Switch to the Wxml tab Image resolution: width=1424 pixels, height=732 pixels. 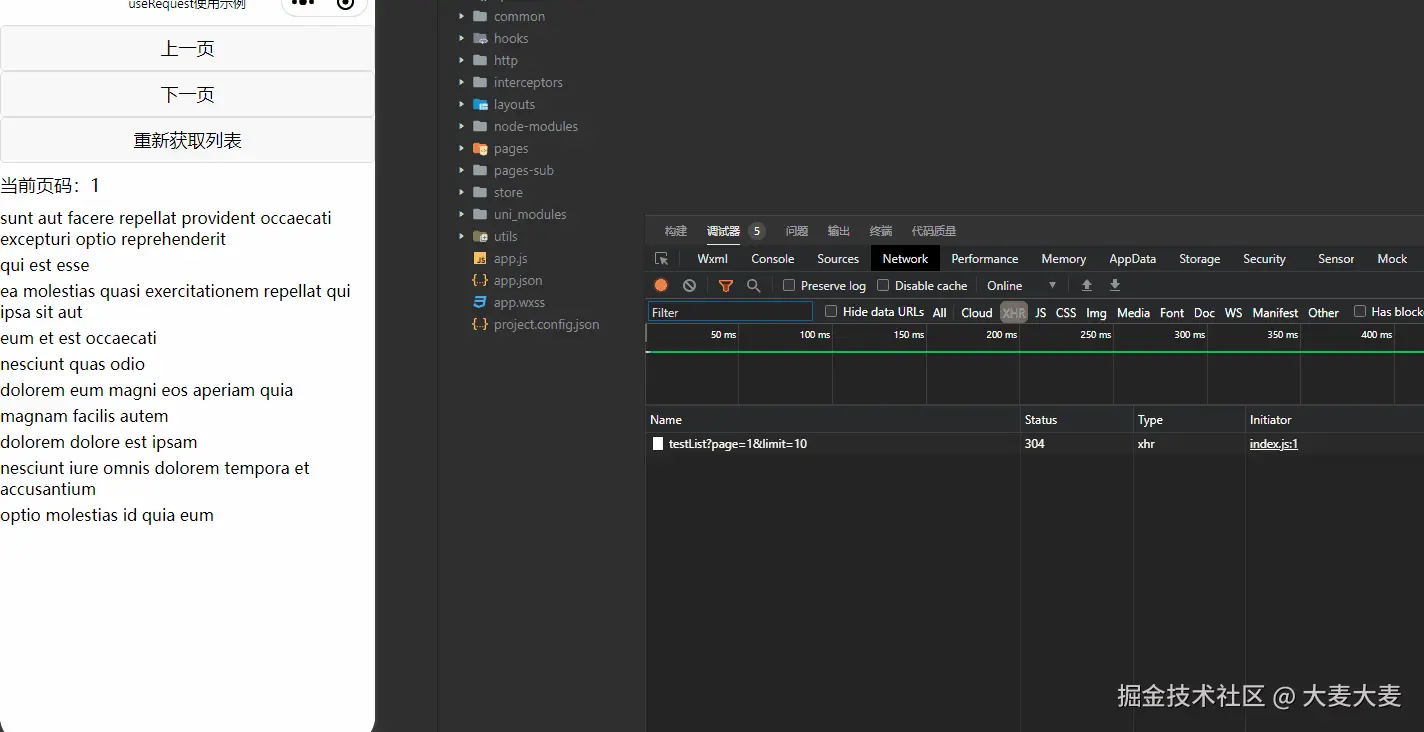click(712, 258)
